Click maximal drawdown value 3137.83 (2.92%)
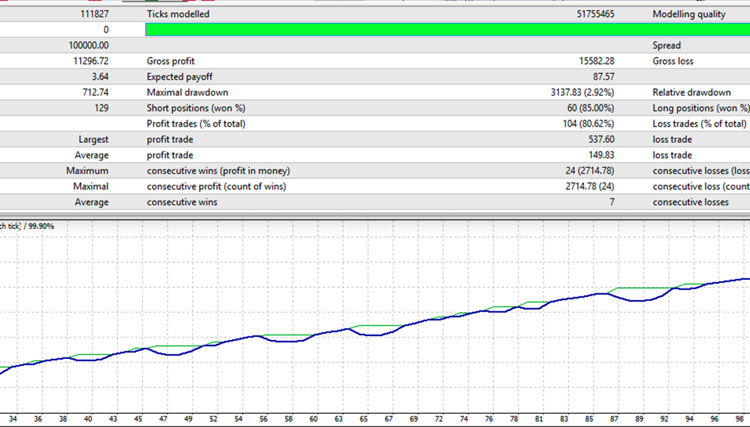Viewport: 750px width, 427px height. pyautogui.click(x=574, y=92)
